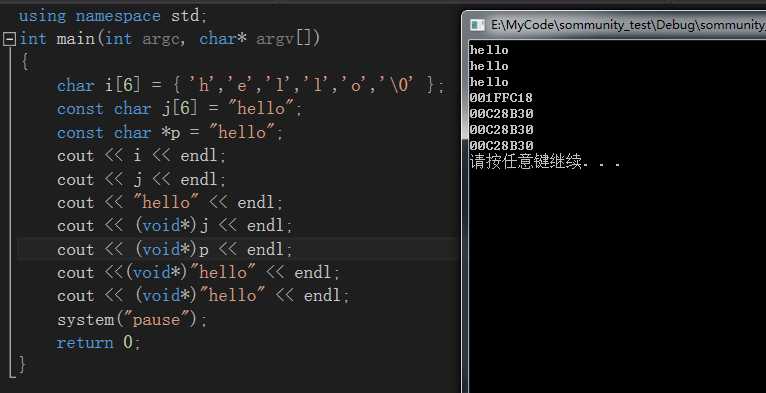This screenshot has height=393, width=766.
Task: Click the 'cout << (void*)j << endl;' line
Action: (x=175, y=226)
